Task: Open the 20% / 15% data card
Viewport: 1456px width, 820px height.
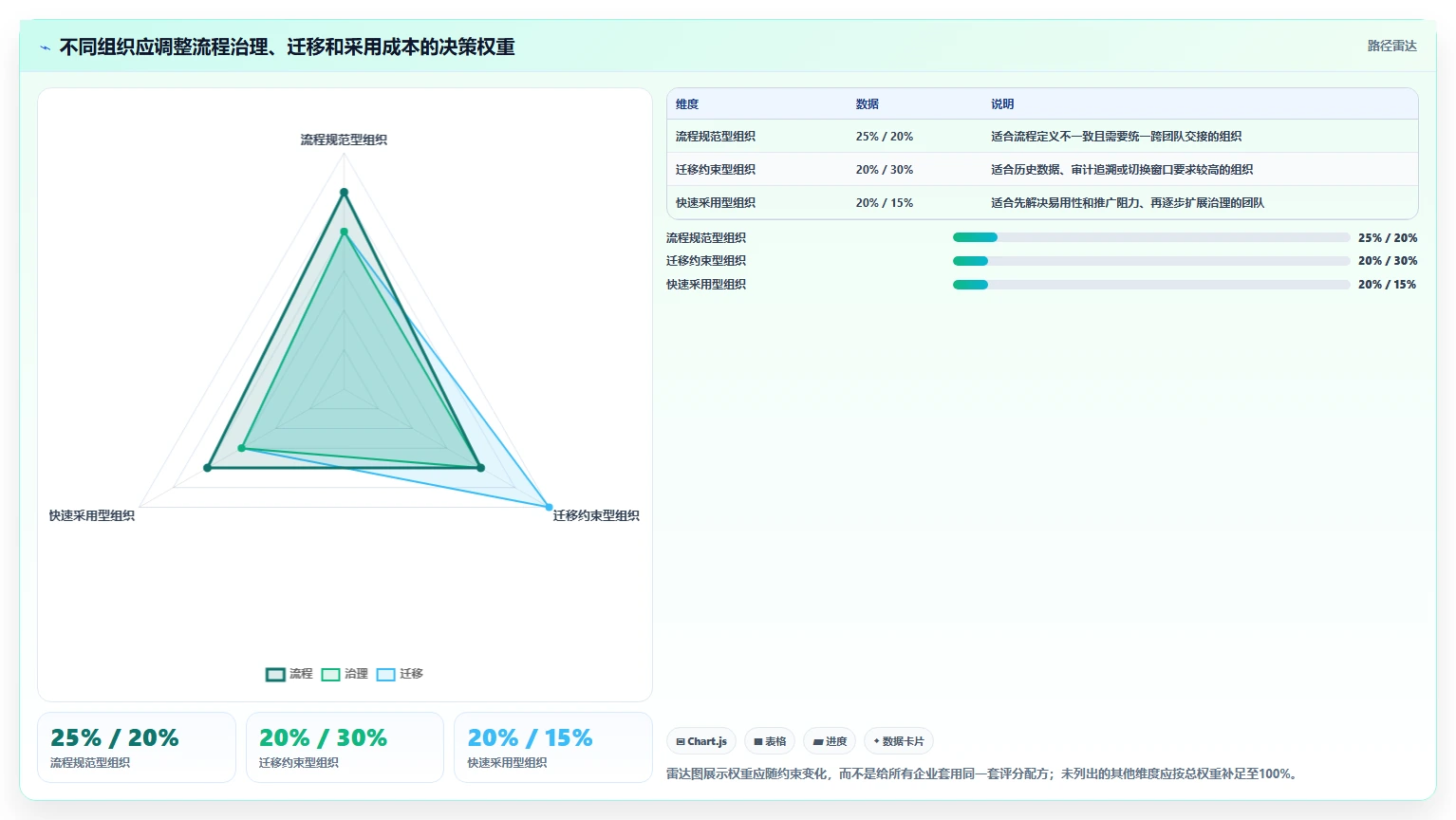Action: coord(553,748)
